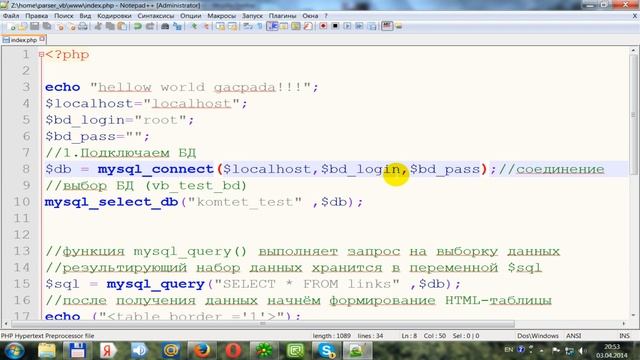This screenshot has width=640, height=360.
Task: Click the Playback macro icon
Action: pyautogui.click(x=347, y=27)
